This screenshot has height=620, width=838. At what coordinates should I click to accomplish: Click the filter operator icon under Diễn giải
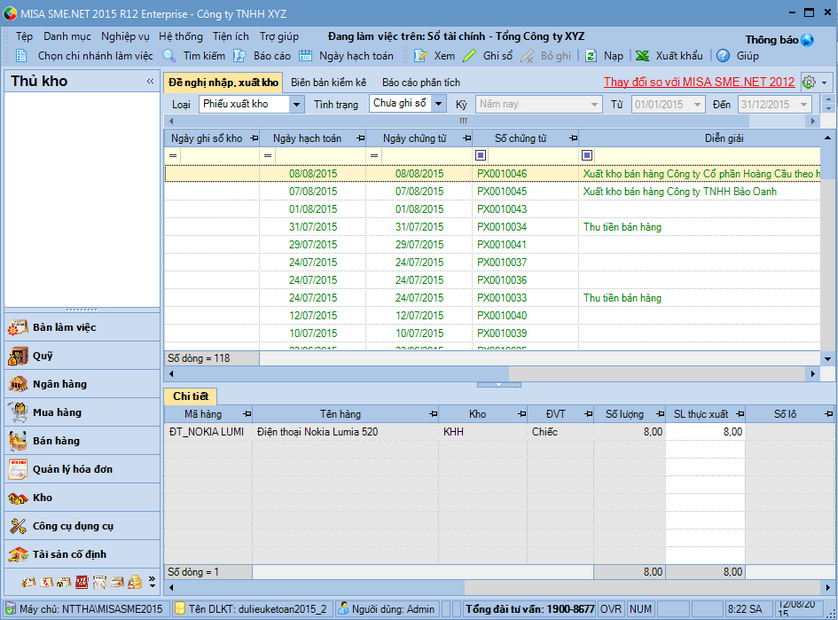(587, 156)
